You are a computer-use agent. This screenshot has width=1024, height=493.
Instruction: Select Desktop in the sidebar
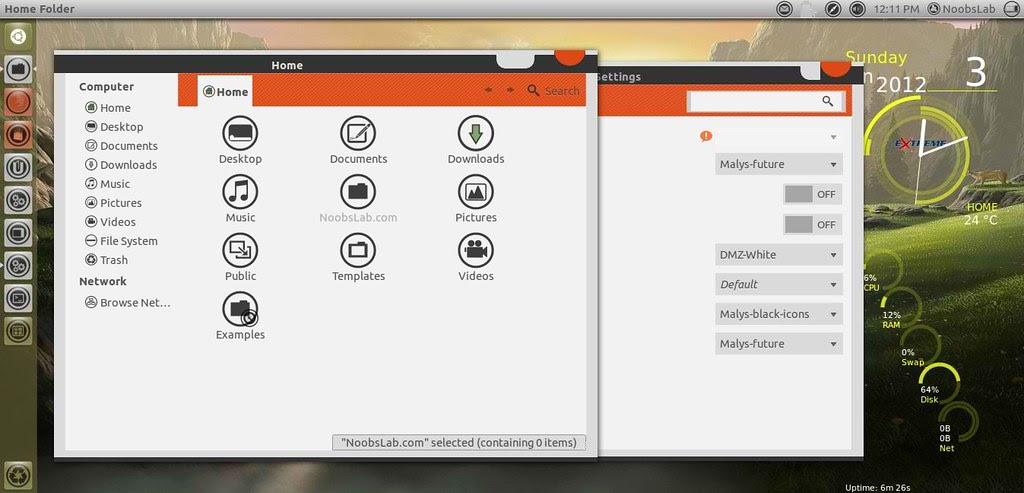point(114,127)
